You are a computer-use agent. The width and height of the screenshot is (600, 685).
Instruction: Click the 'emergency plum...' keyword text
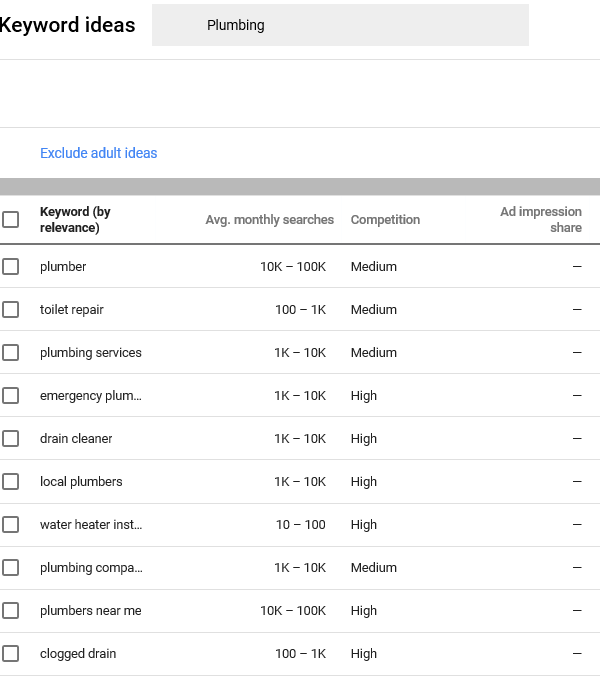tap(91, 396)
